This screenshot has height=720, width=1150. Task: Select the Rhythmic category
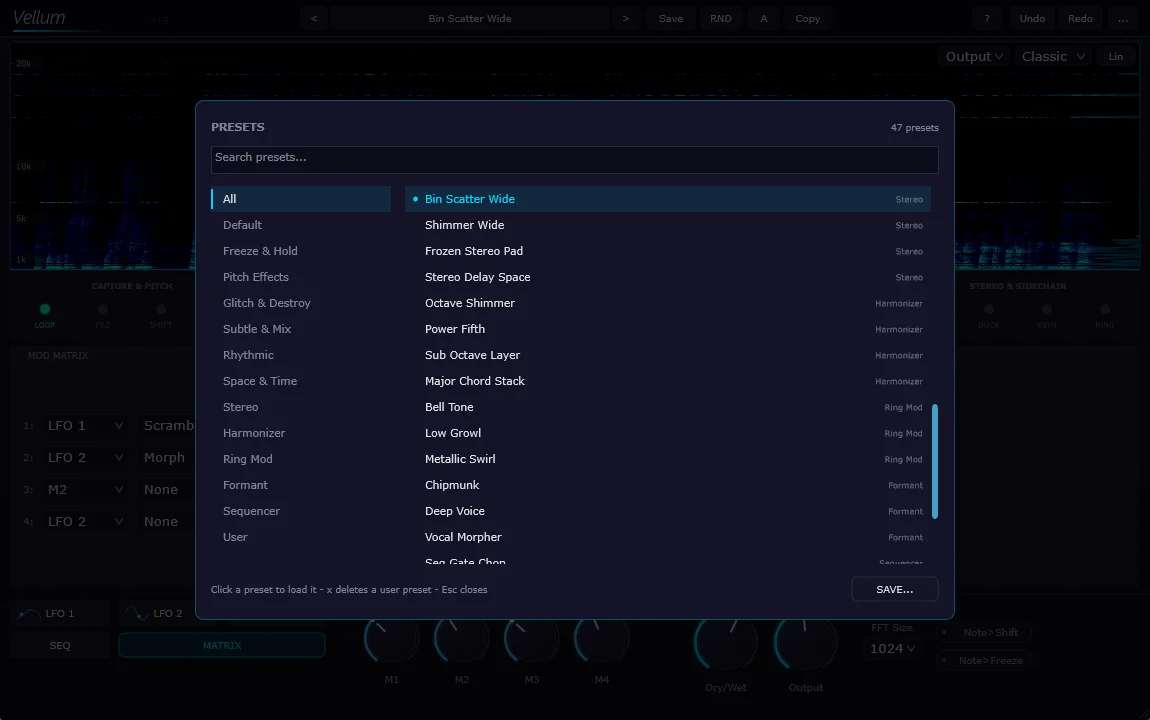click(301, 355)
